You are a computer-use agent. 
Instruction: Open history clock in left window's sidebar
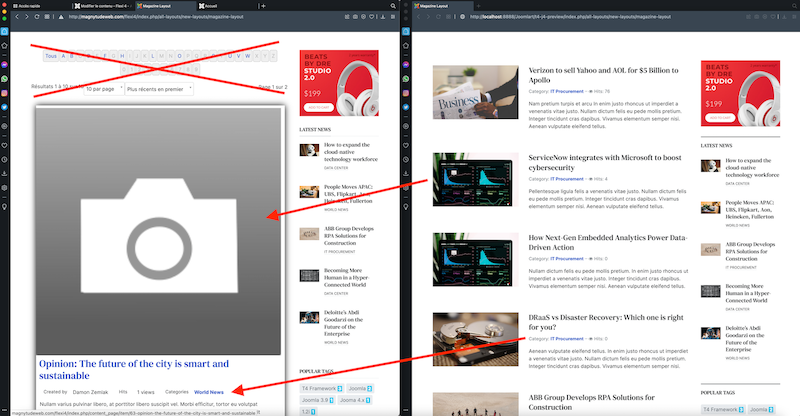[x=5, y=160]
